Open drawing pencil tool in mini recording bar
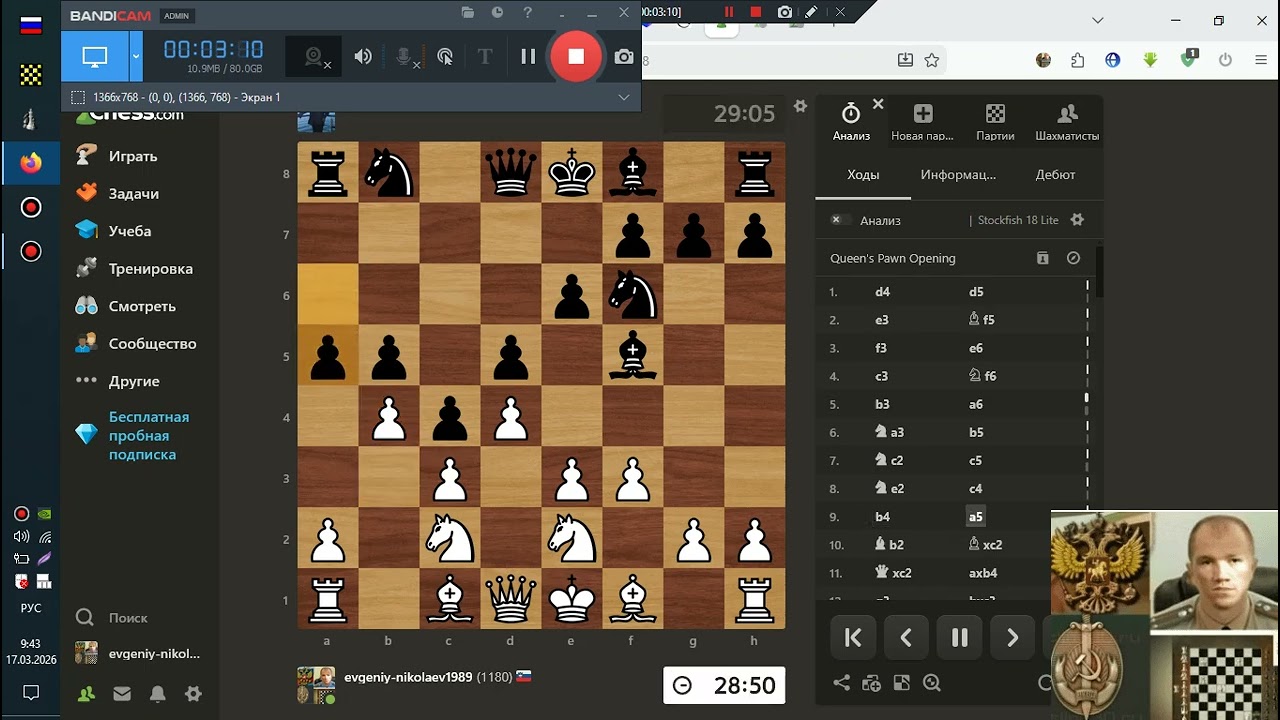Image resolution: width=1280 pixels, height=720 pixels. pos(811,12)
